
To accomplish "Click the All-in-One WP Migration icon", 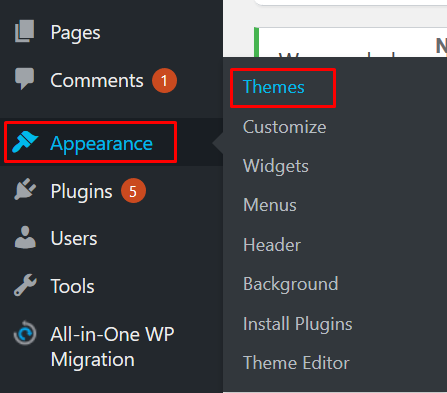I will pyautogui.click(x=25, y=333).
